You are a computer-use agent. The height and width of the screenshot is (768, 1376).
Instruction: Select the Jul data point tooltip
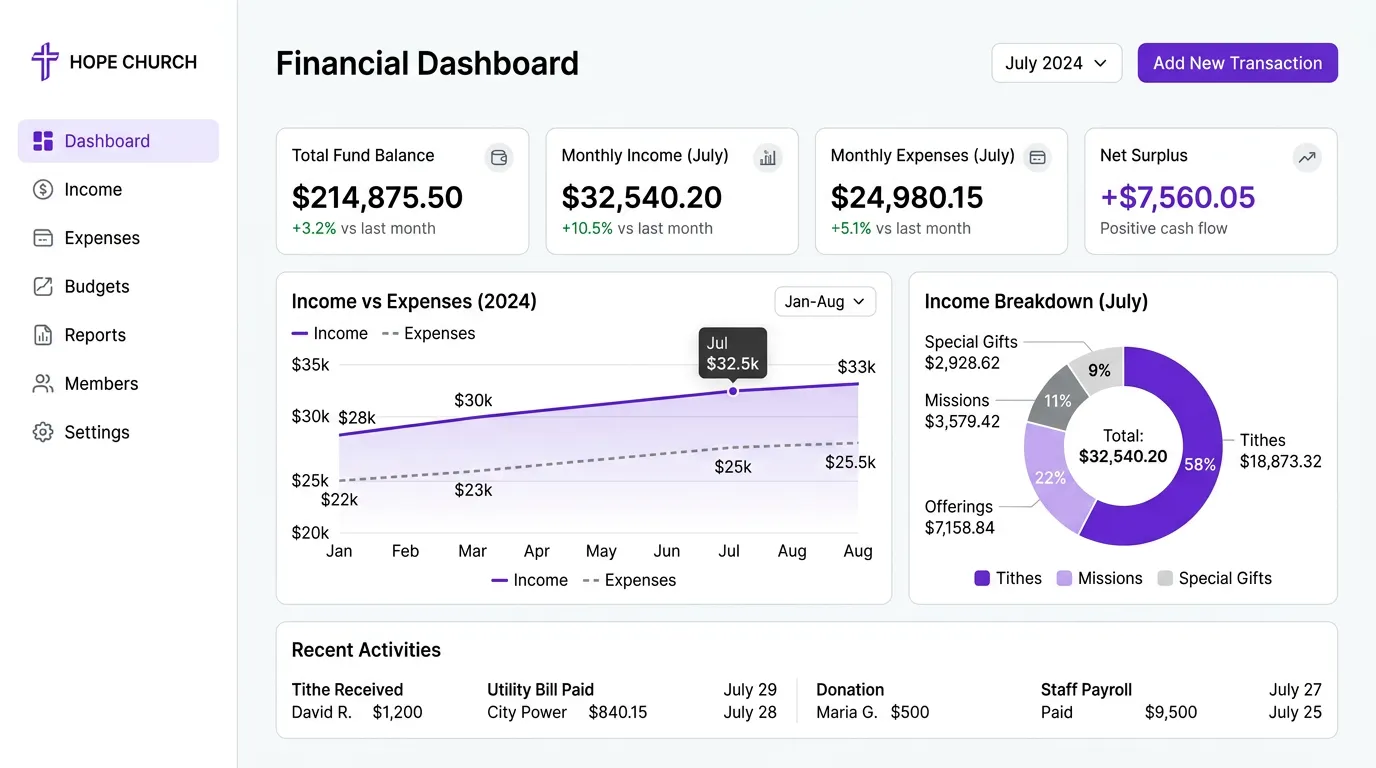732,352
